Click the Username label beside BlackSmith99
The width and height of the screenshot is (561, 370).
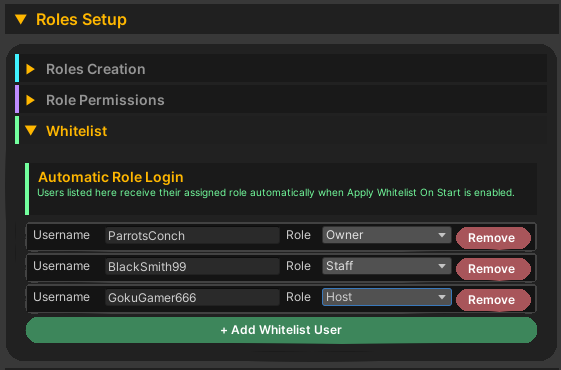[x=61, y=266]
